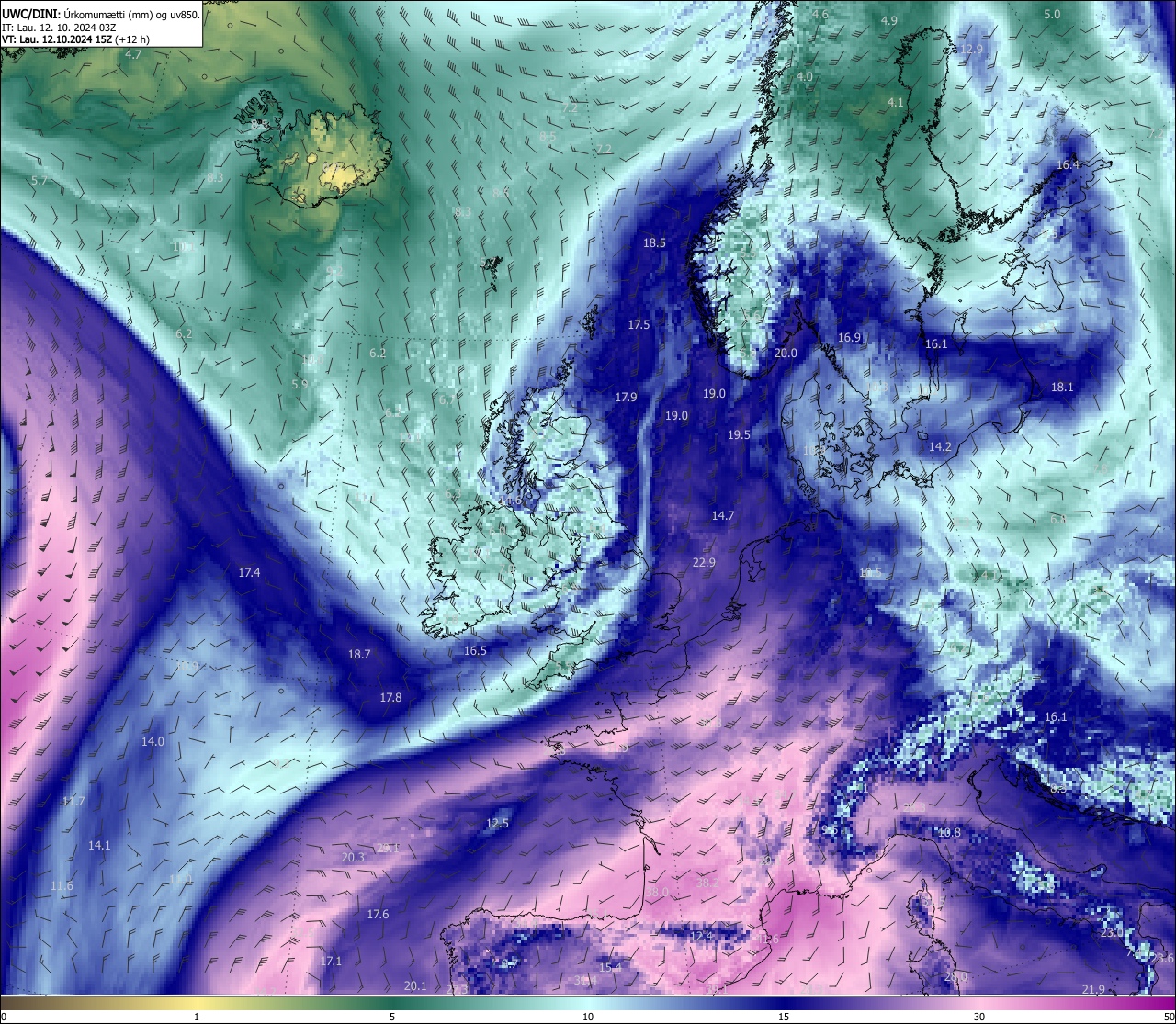Click the initial time 'IT: Lau. 12. 10. 2024 03Z'

coord(59,28)
